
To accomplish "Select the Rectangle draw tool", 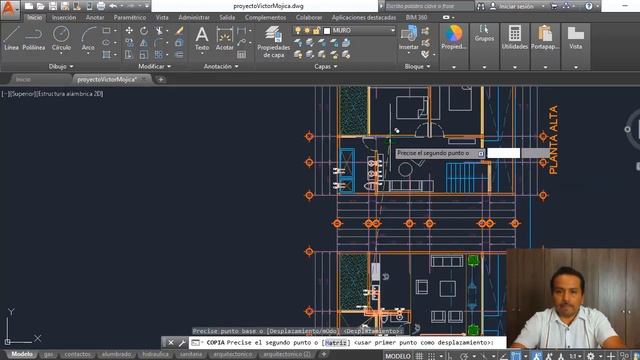I will [107, 31].
